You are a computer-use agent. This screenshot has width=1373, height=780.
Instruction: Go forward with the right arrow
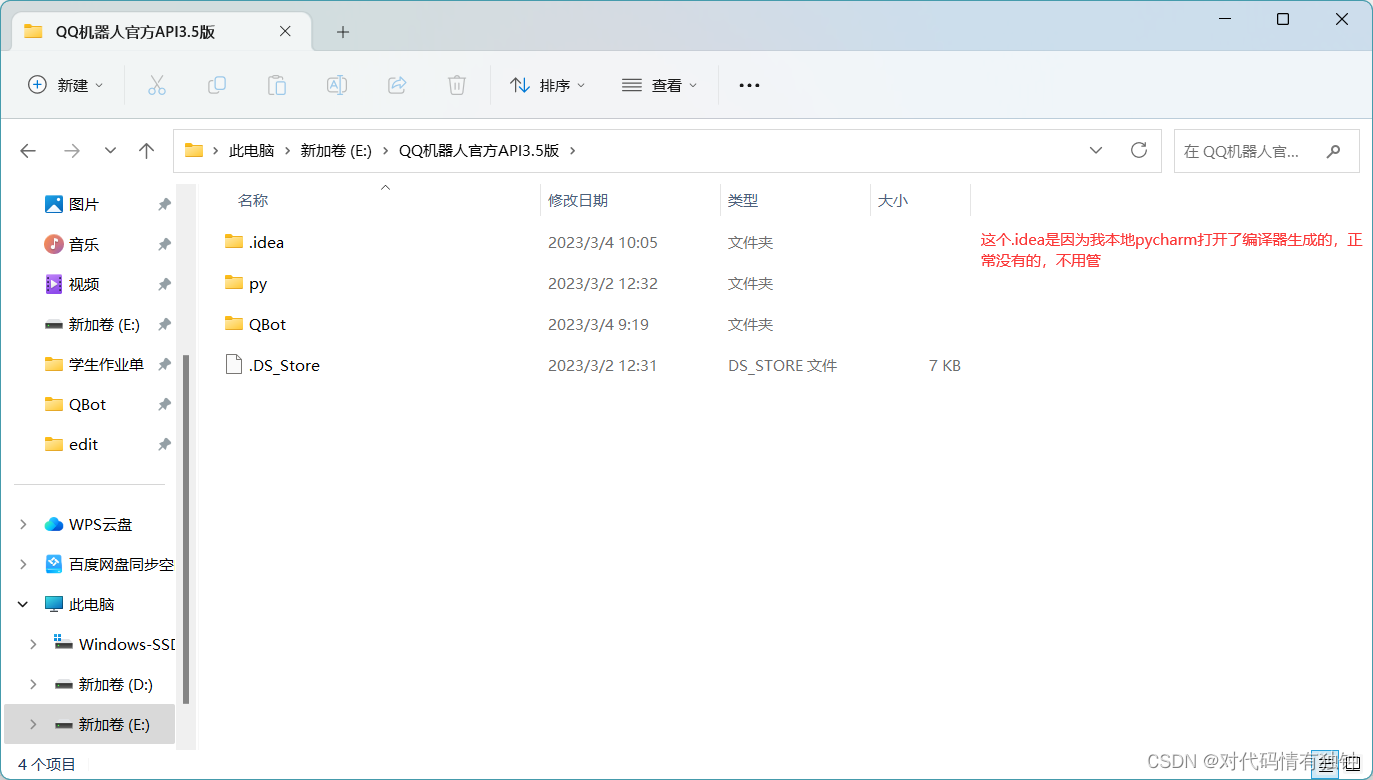point(72,151)
